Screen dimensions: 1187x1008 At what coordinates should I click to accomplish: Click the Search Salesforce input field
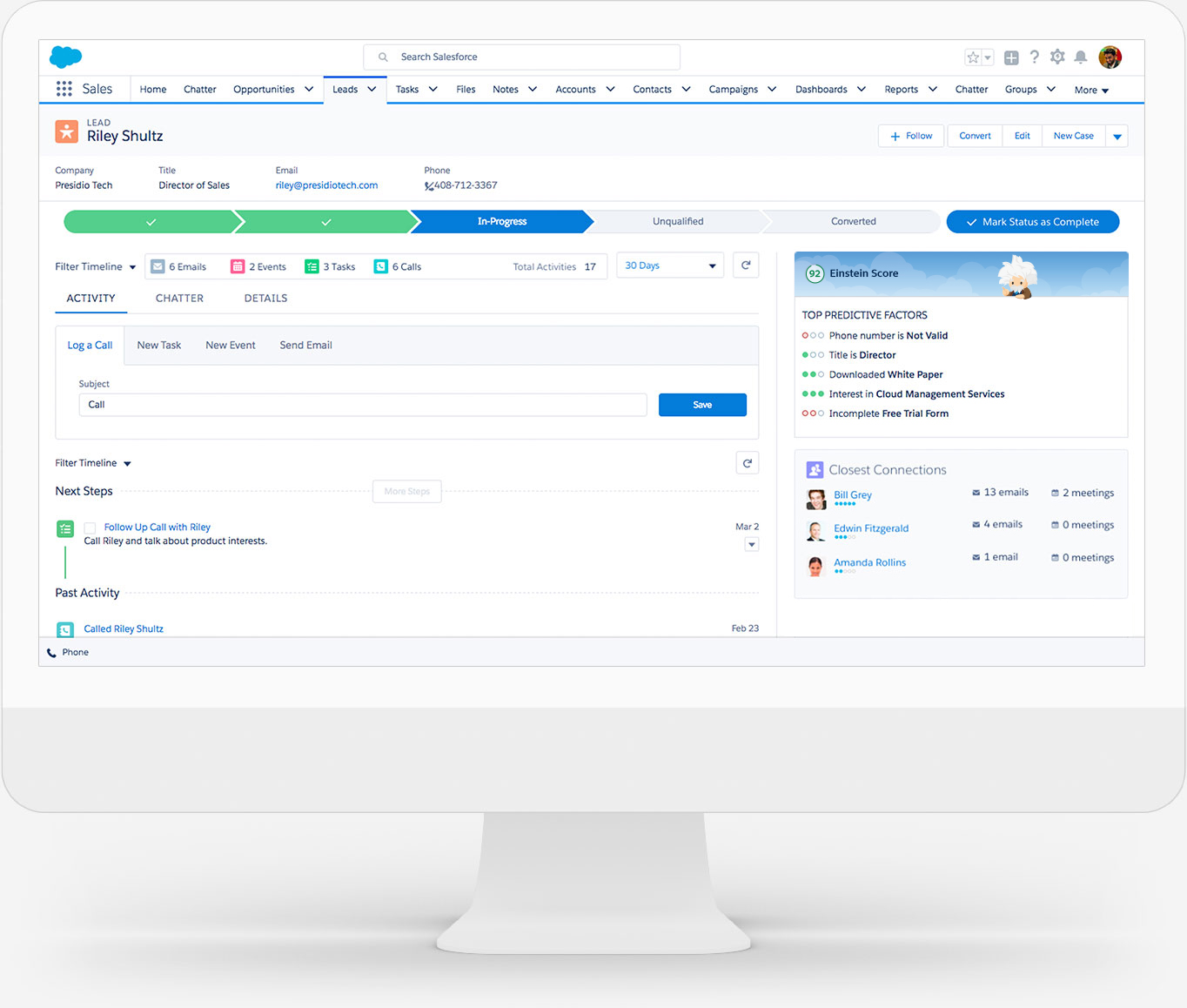[522, 57]
